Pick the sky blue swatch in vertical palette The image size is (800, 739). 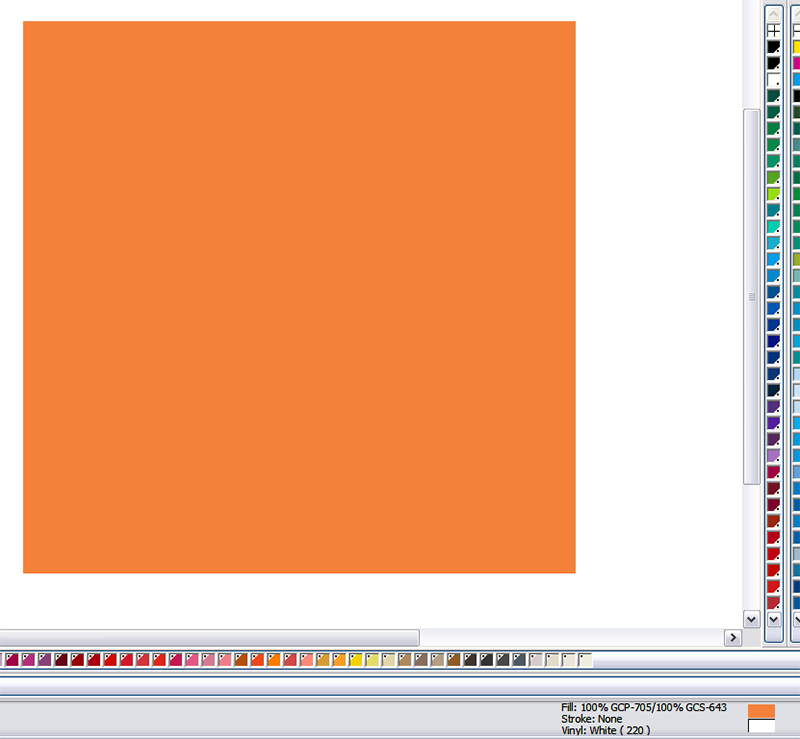(773, 259)
